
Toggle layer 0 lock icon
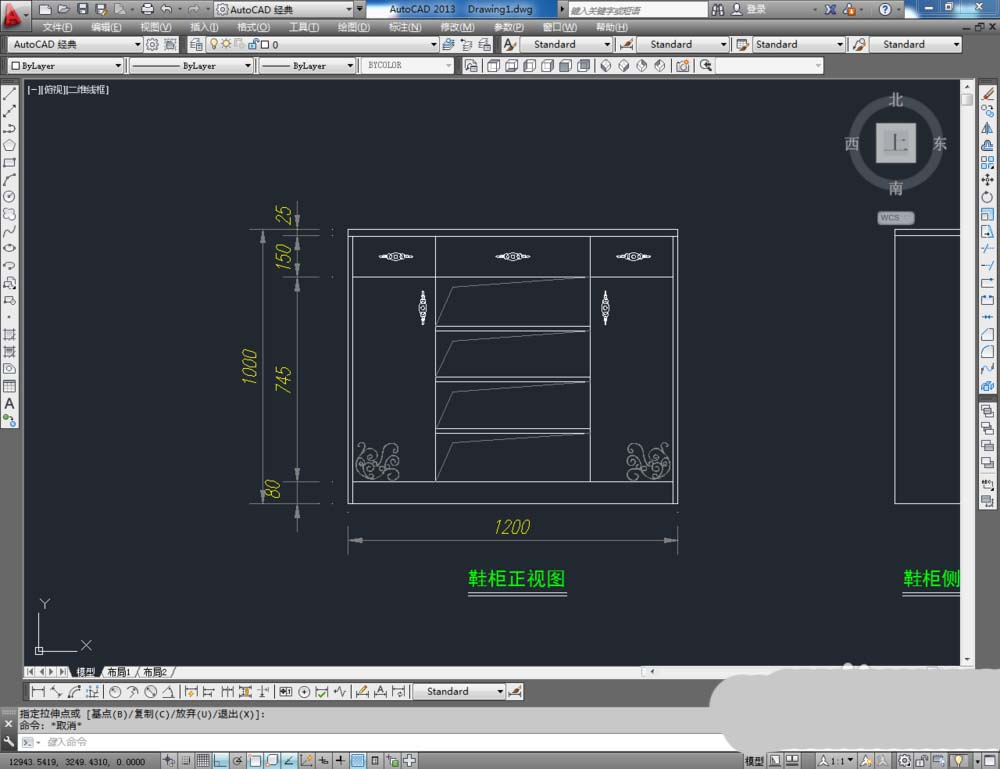point(253,44)
